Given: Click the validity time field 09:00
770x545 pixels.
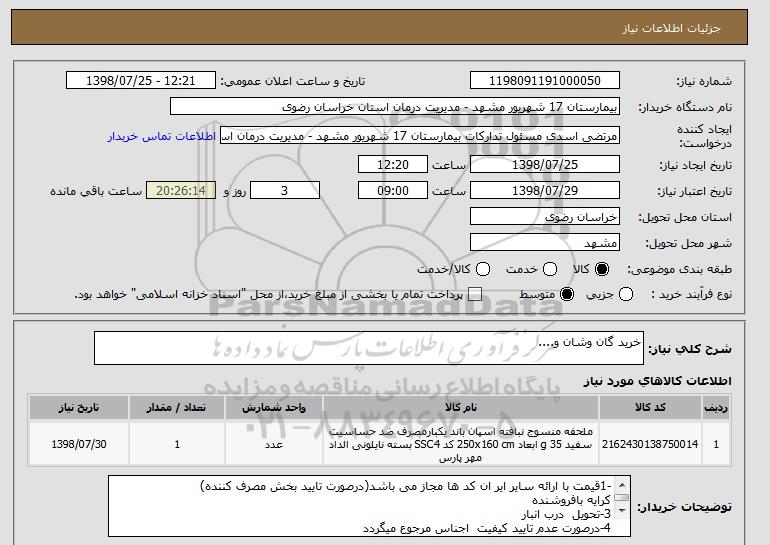Looking at the screenshot, I should tap(393, 190).
